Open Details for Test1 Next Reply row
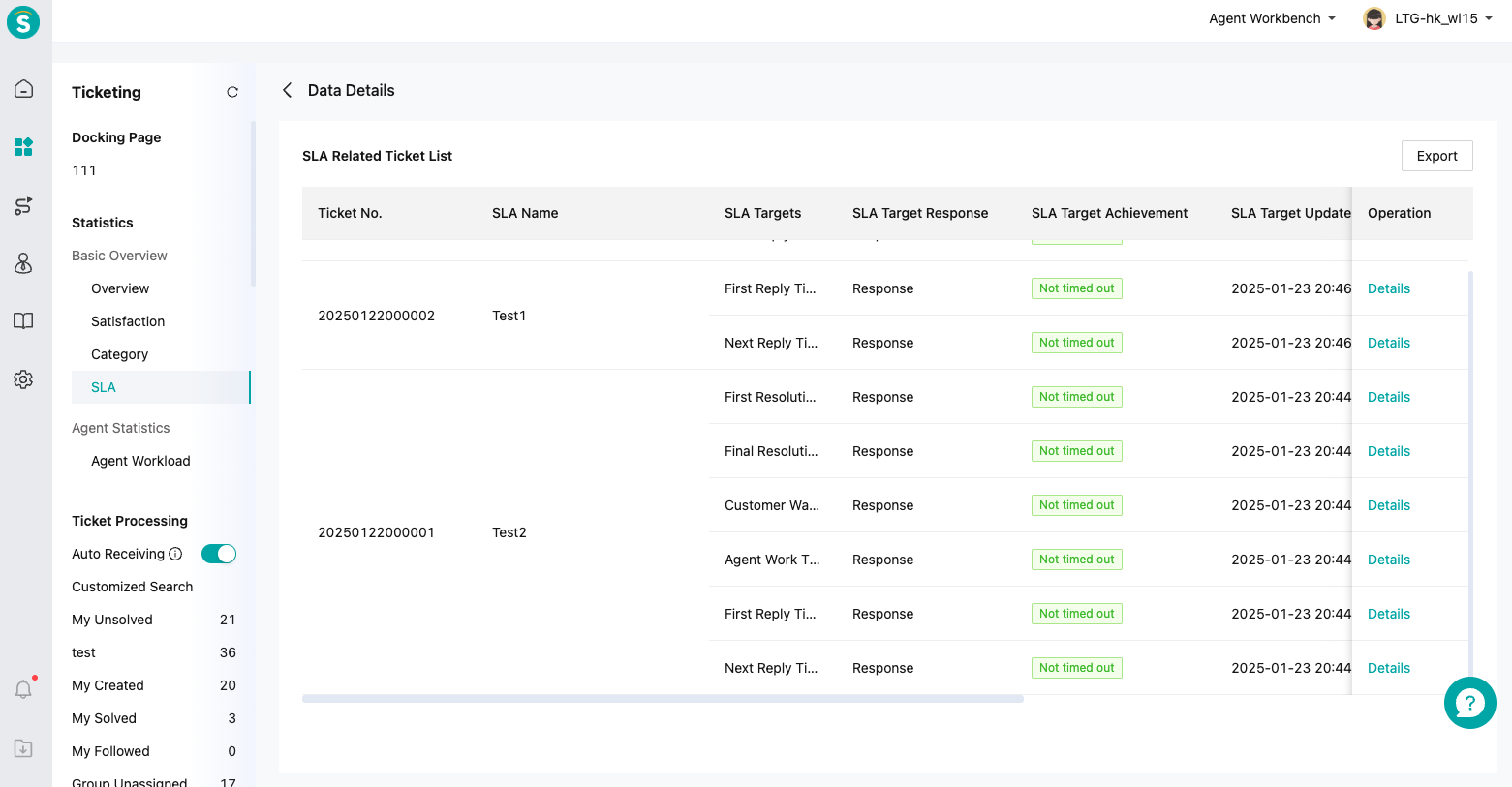The width and height of the screenshot is (1512, 787). coord(1388,343)
